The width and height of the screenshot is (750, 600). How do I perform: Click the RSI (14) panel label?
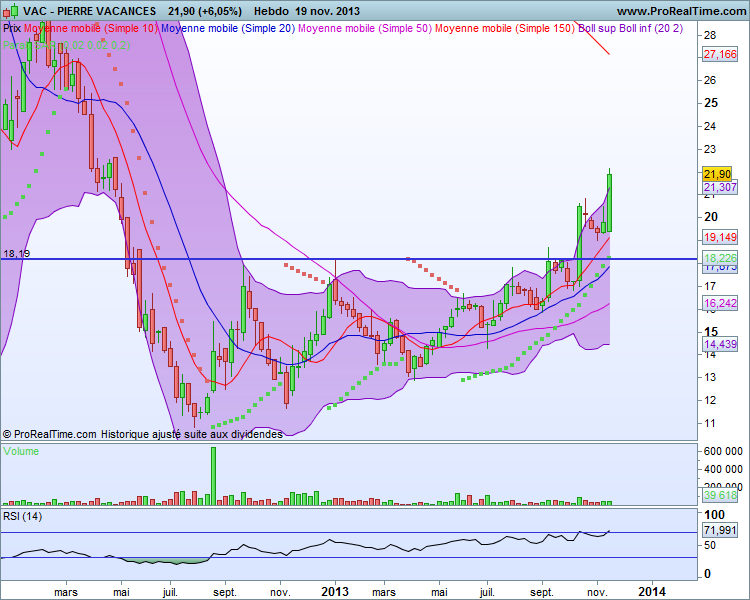[x=22, y=516]
